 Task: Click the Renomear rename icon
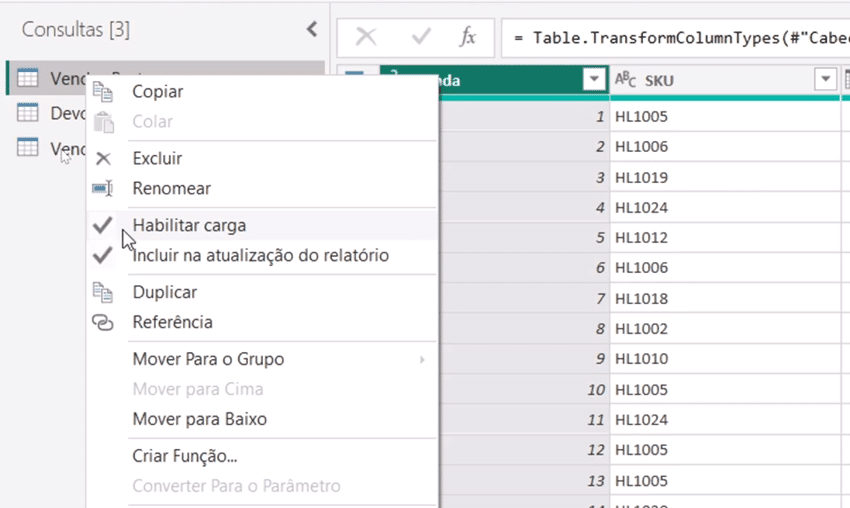pos(102,189)
